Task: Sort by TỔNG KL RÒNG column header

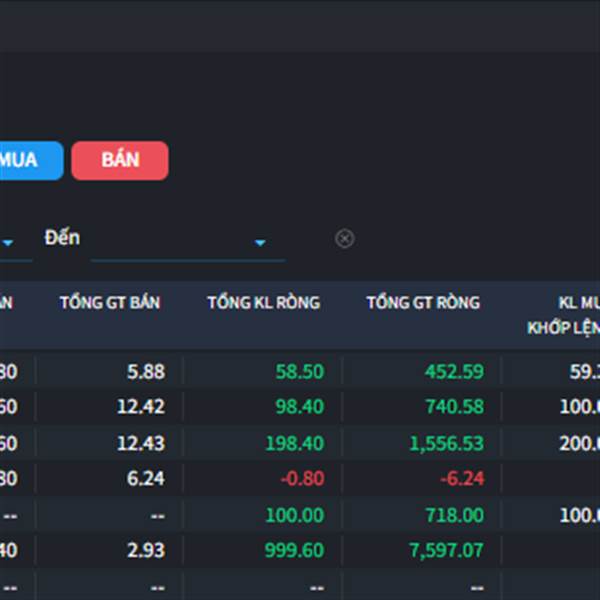Action: (x=264, y=303)
